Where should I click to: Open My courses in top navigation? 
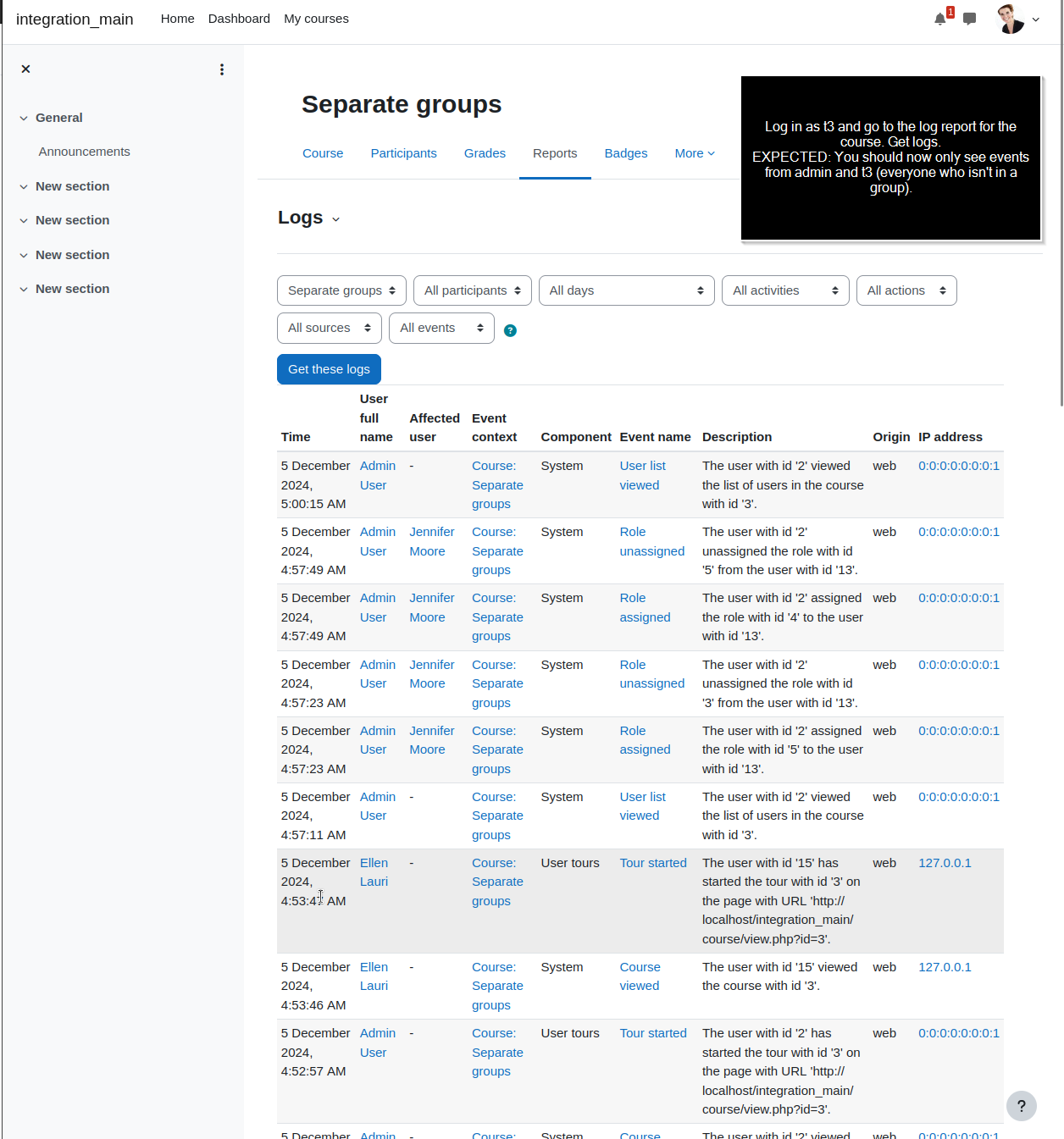click(316, 19)
